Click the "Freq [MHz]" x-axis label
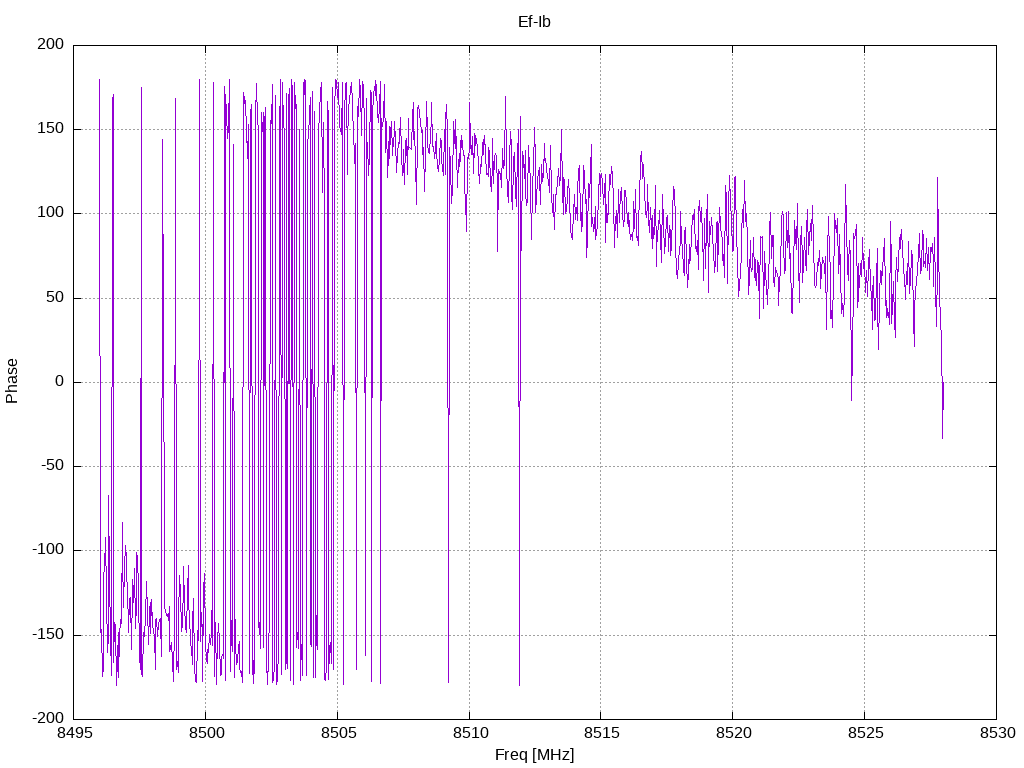 [534, 754]
